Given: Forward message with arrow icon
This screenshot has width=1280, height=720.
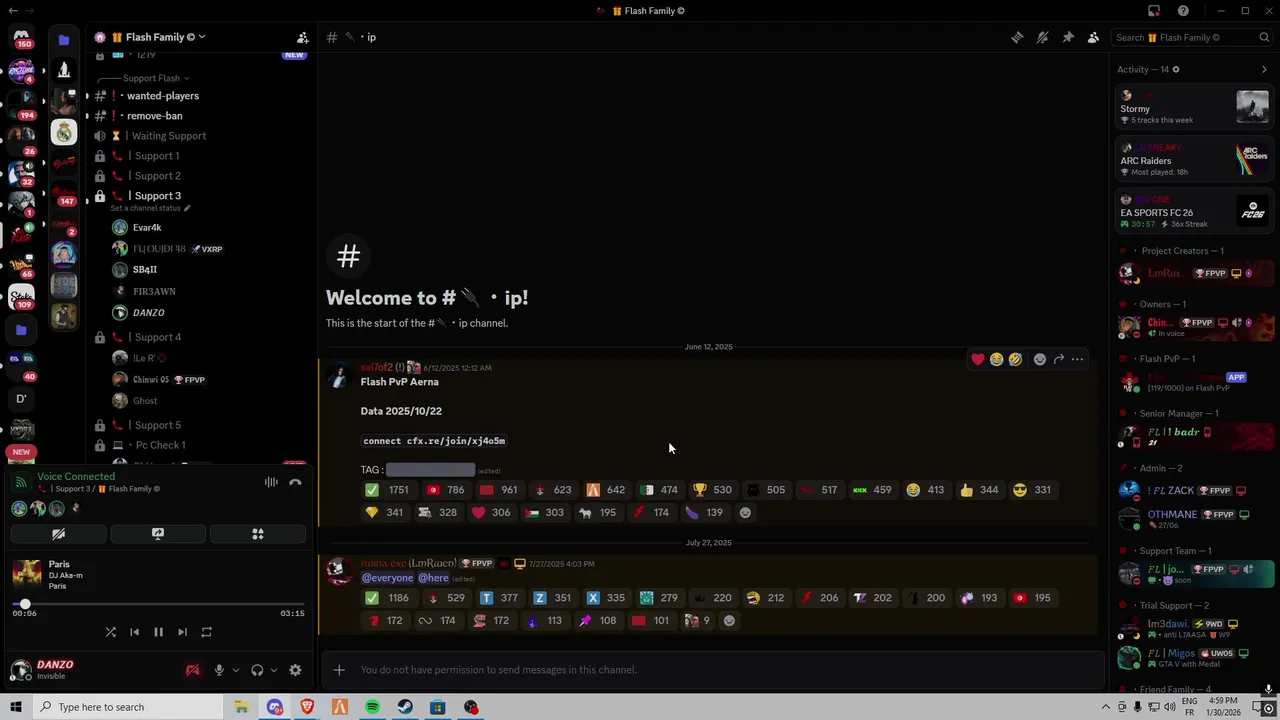Looking at the screenshot, I should pyautogui.click(x=1059, y=359).
